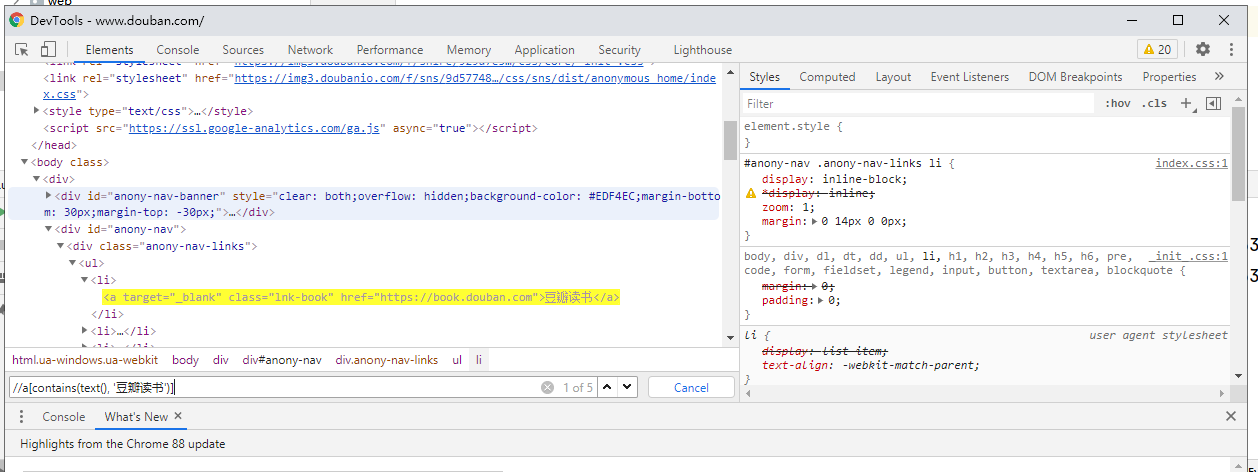This screenshot has height=472, width=1258.
Task: Close the What's New tab
Action: (178, 416)
